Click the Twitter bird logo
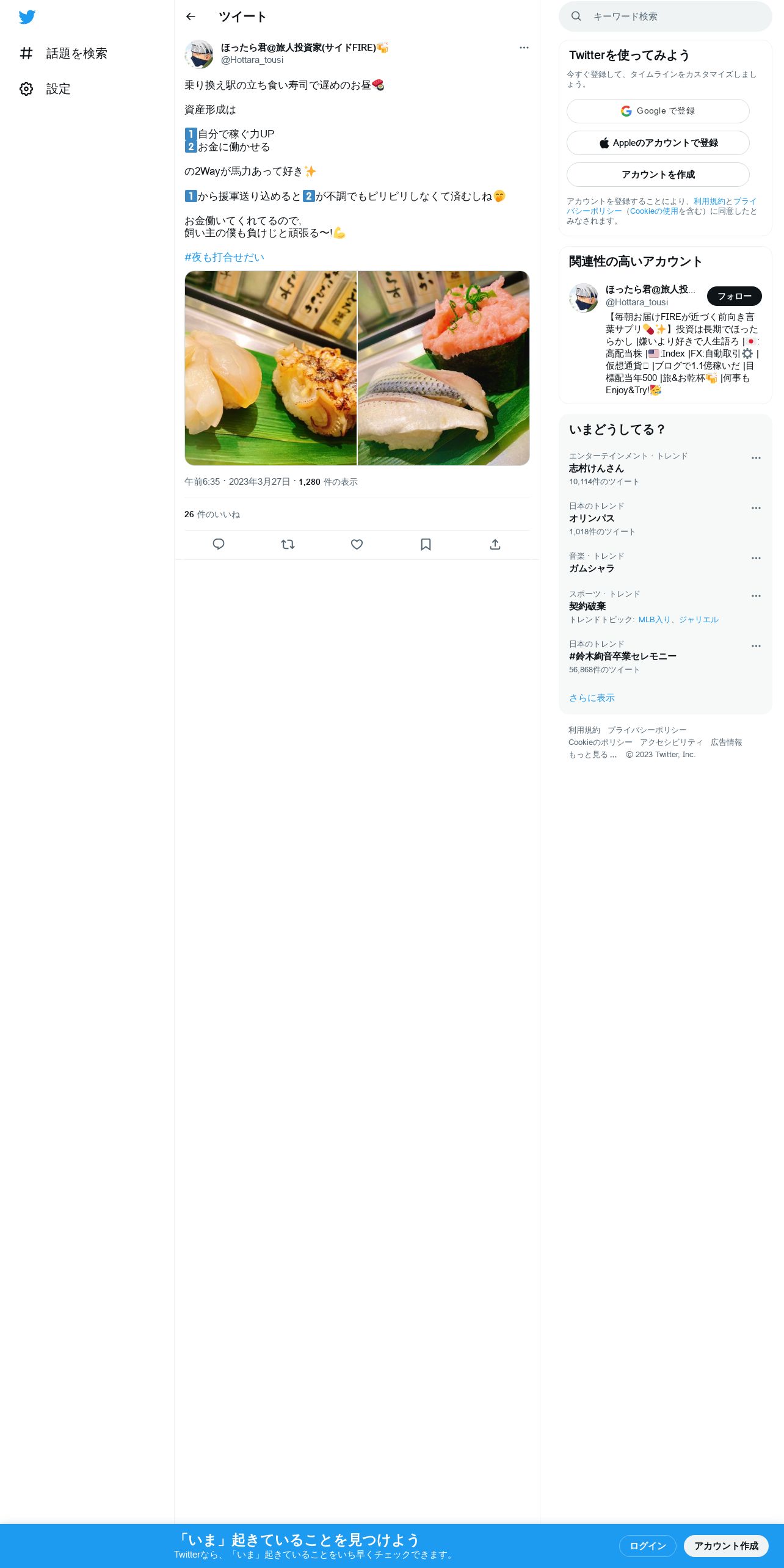This screenshot has height=1568, width=784. click(x=27, y=17)
